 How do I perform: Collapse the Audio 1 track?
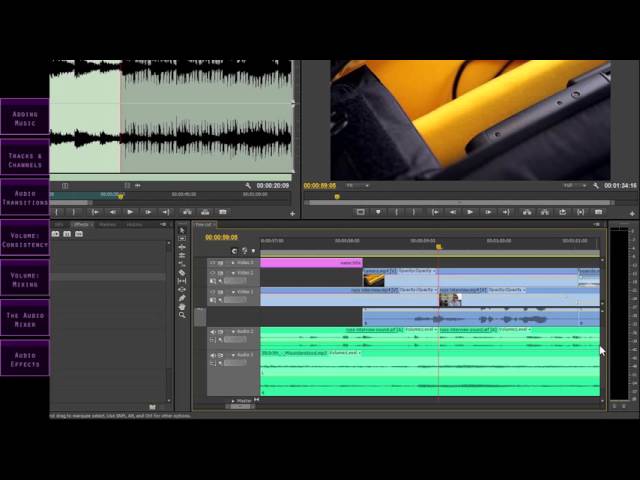point(233,356)
